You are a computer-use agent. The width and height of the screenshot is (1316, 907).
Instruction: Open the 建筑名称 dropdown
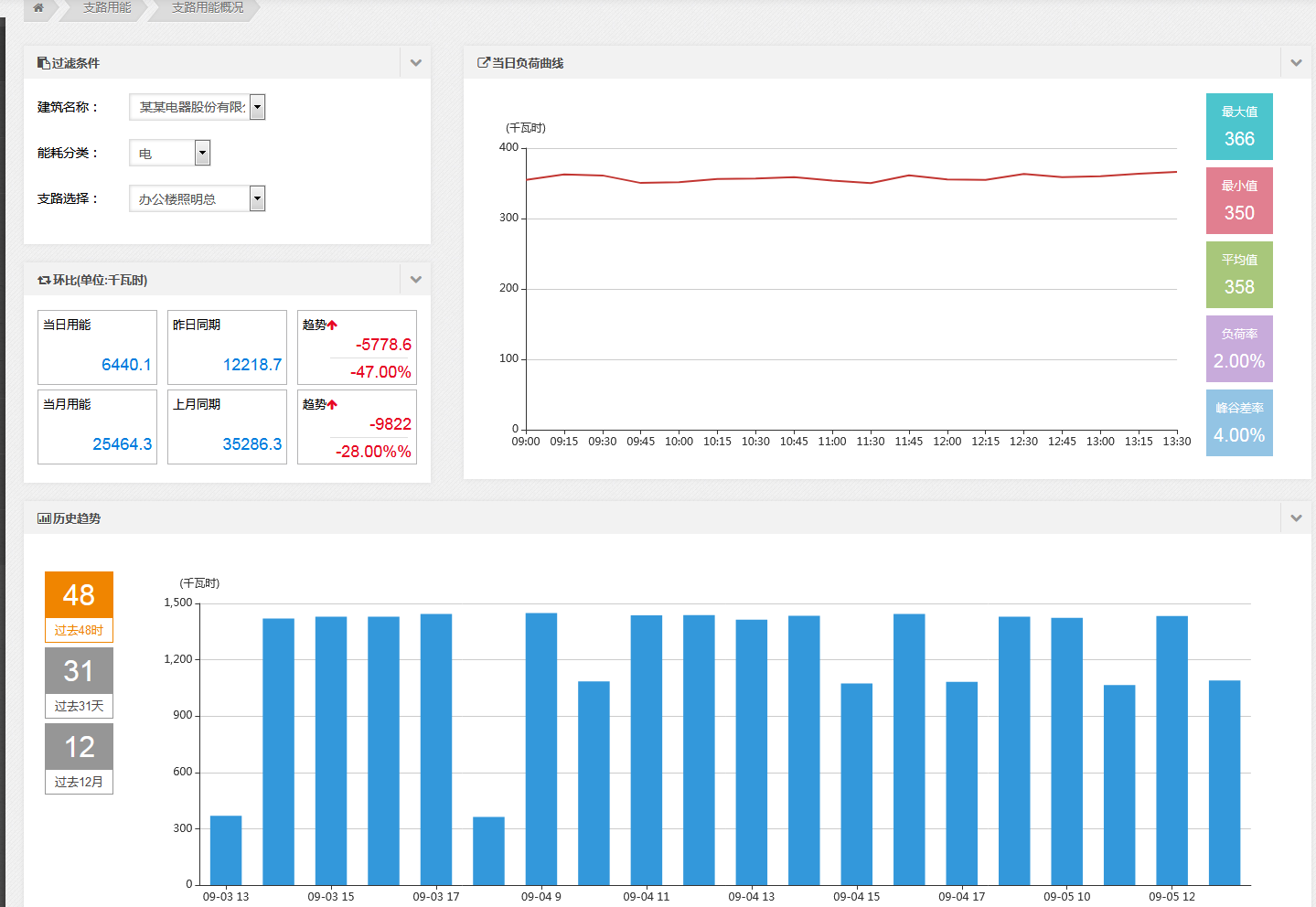[198, 107]
